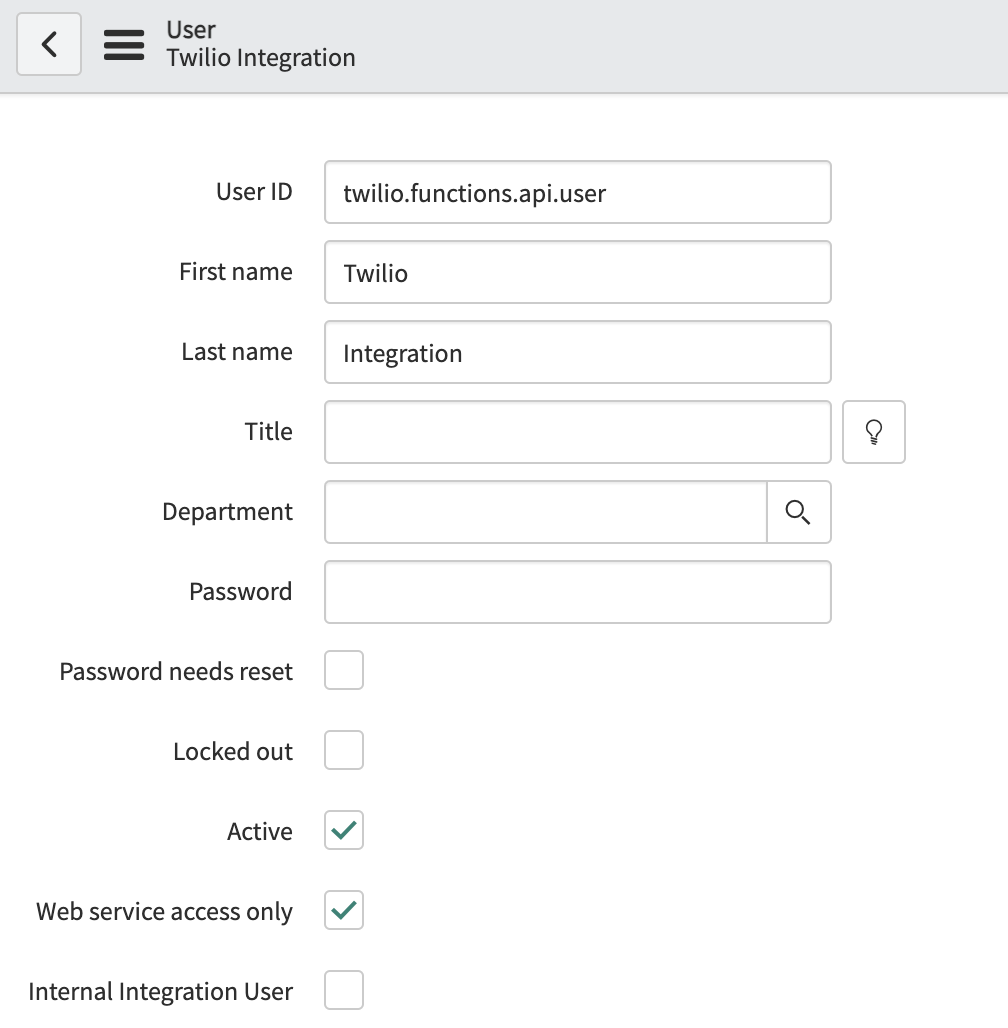1008x1028 pixels.
Task: Open the Department lookup magnifier
Action: [798, 512]
